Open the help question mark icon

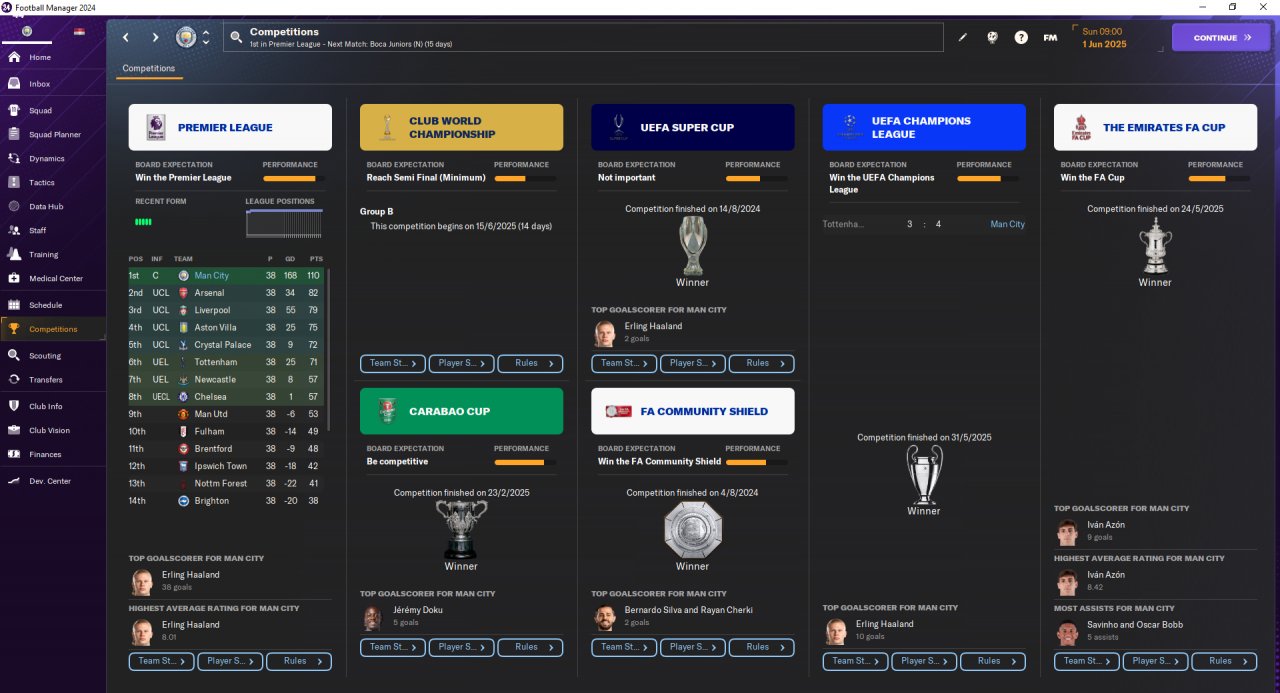[1021, 37]
